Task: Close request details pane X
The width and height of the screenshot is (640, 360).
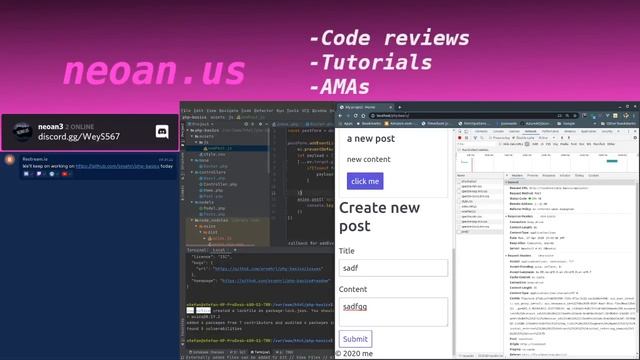Action: point(507,175)
